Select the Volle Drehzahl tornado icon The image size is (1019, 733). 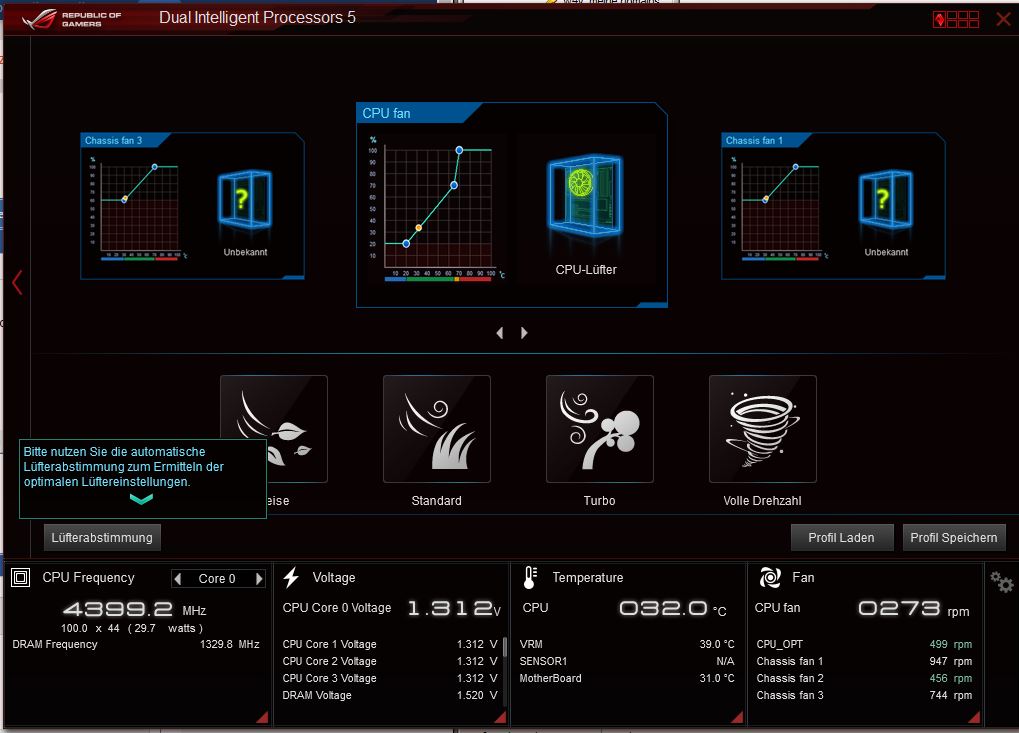[763, 429]
